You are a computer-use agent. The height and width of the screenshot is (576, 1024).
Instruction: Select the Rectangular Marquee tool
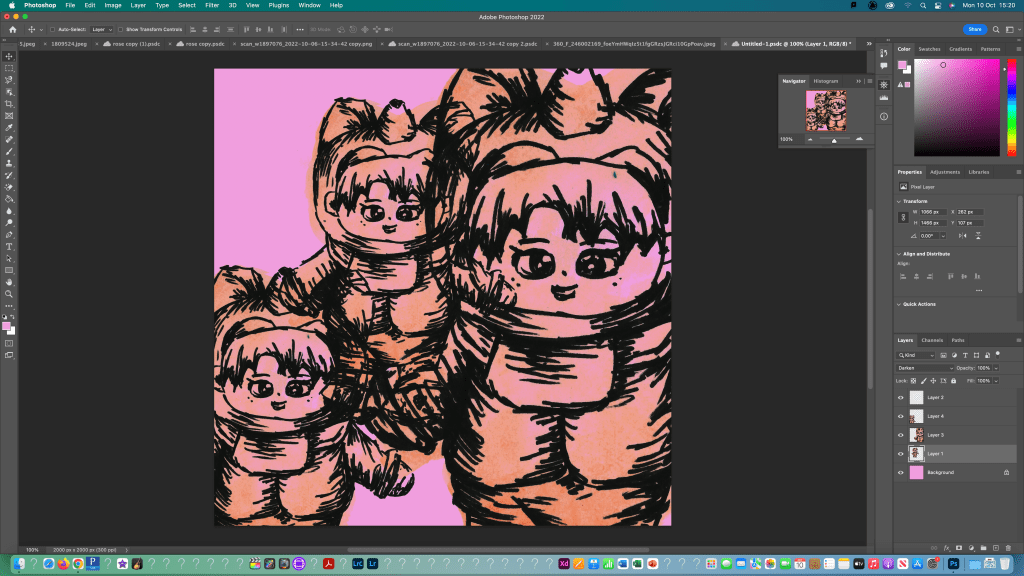10,68
